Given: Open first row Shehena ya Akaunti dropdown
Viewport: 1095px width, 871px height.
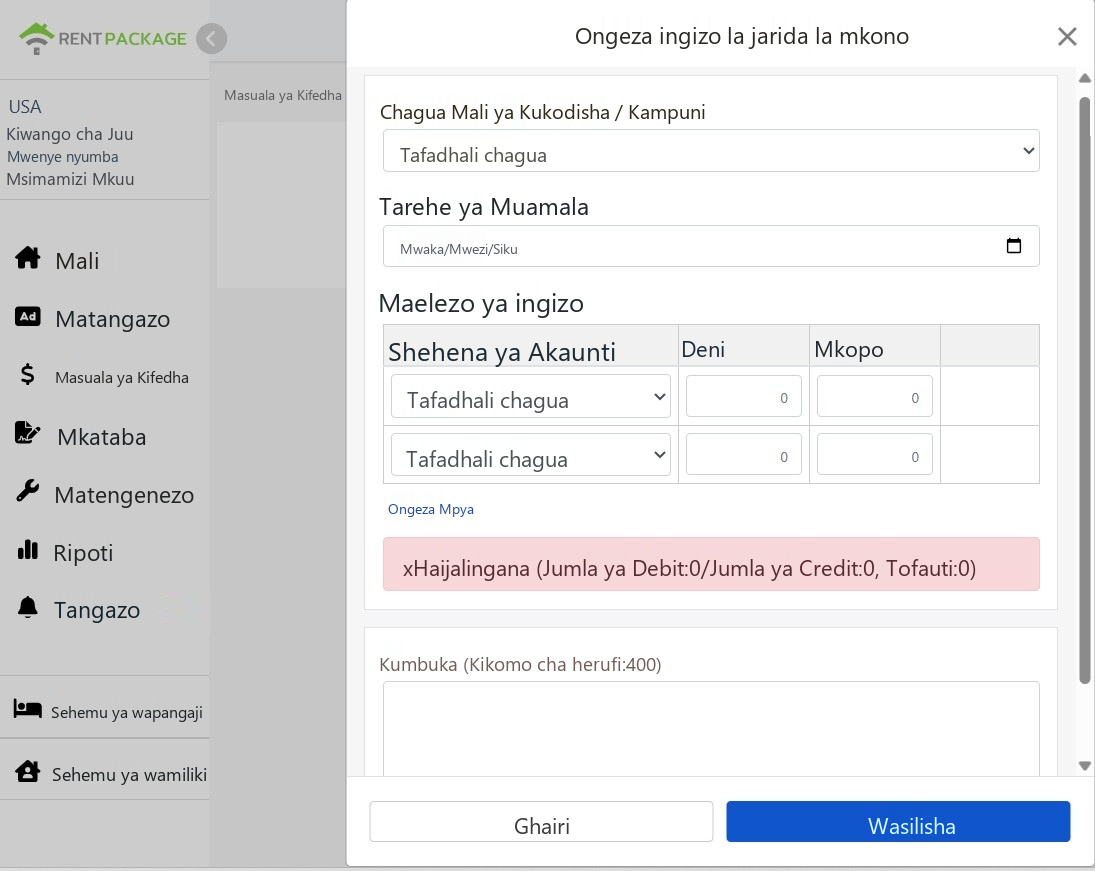Looking at the screenshot, I should coord(531,397).
